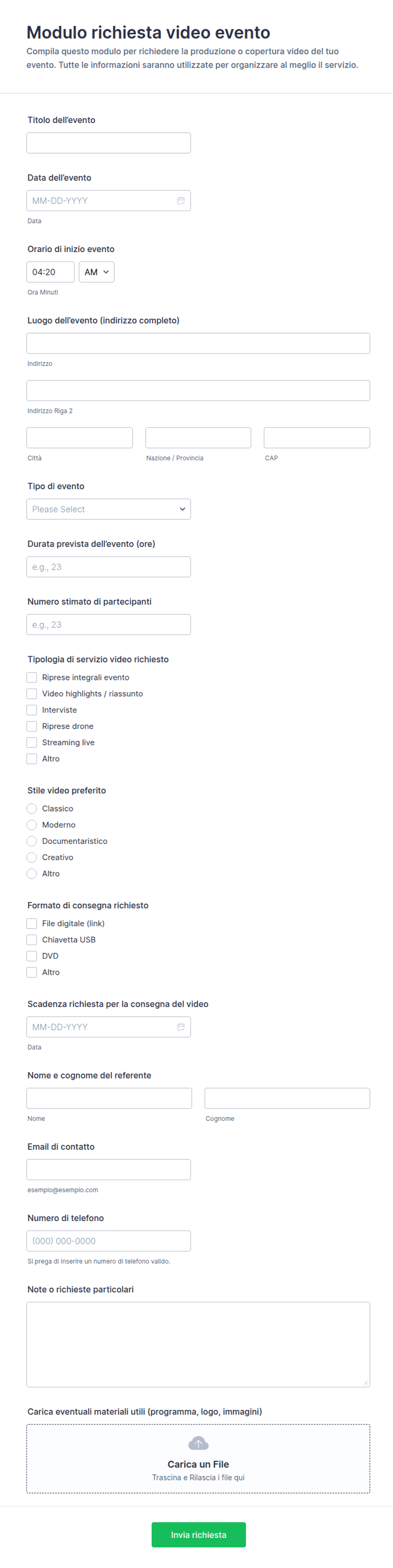Open calendar icon for video delivery deadline
This screenshot has width=393, height=1568.
click(181, 1027)
